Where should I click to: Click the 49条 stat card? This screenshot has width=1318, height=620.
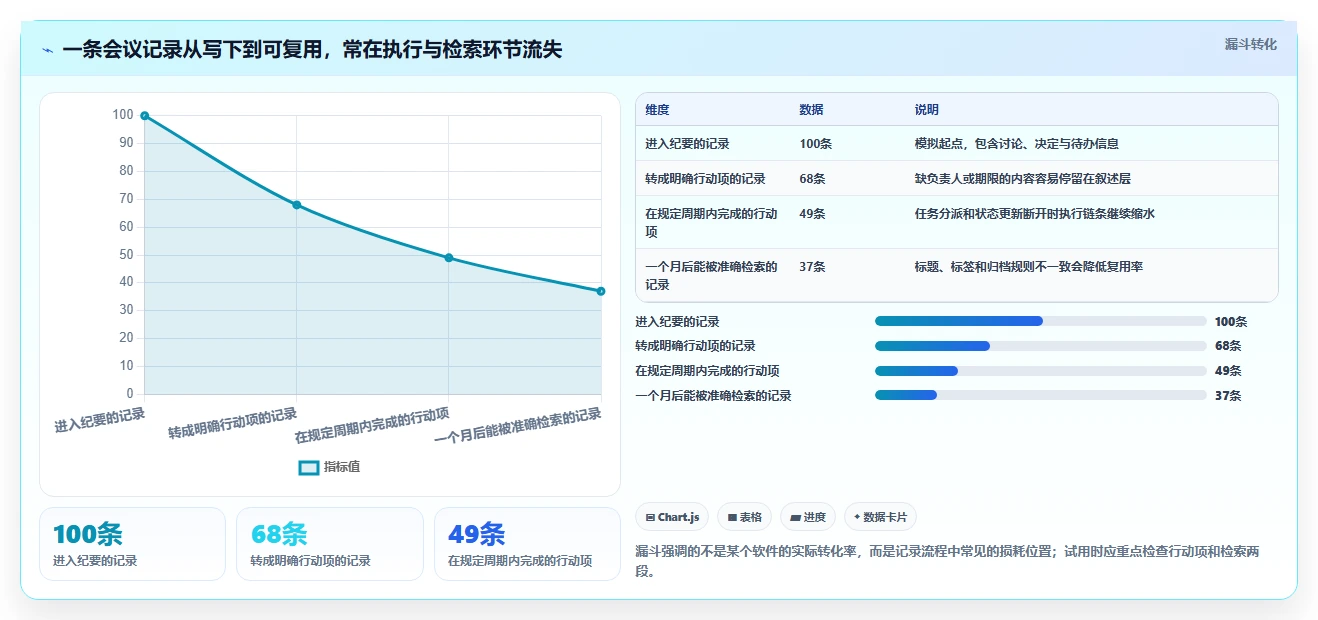coord(528,544)
